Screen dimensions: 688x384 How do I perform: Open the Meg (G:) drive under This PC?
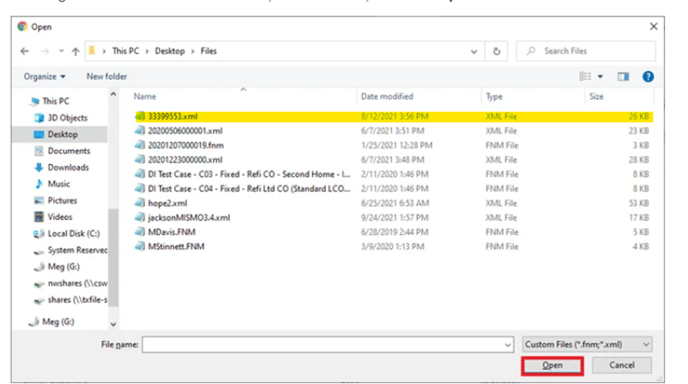pos(63,267)
